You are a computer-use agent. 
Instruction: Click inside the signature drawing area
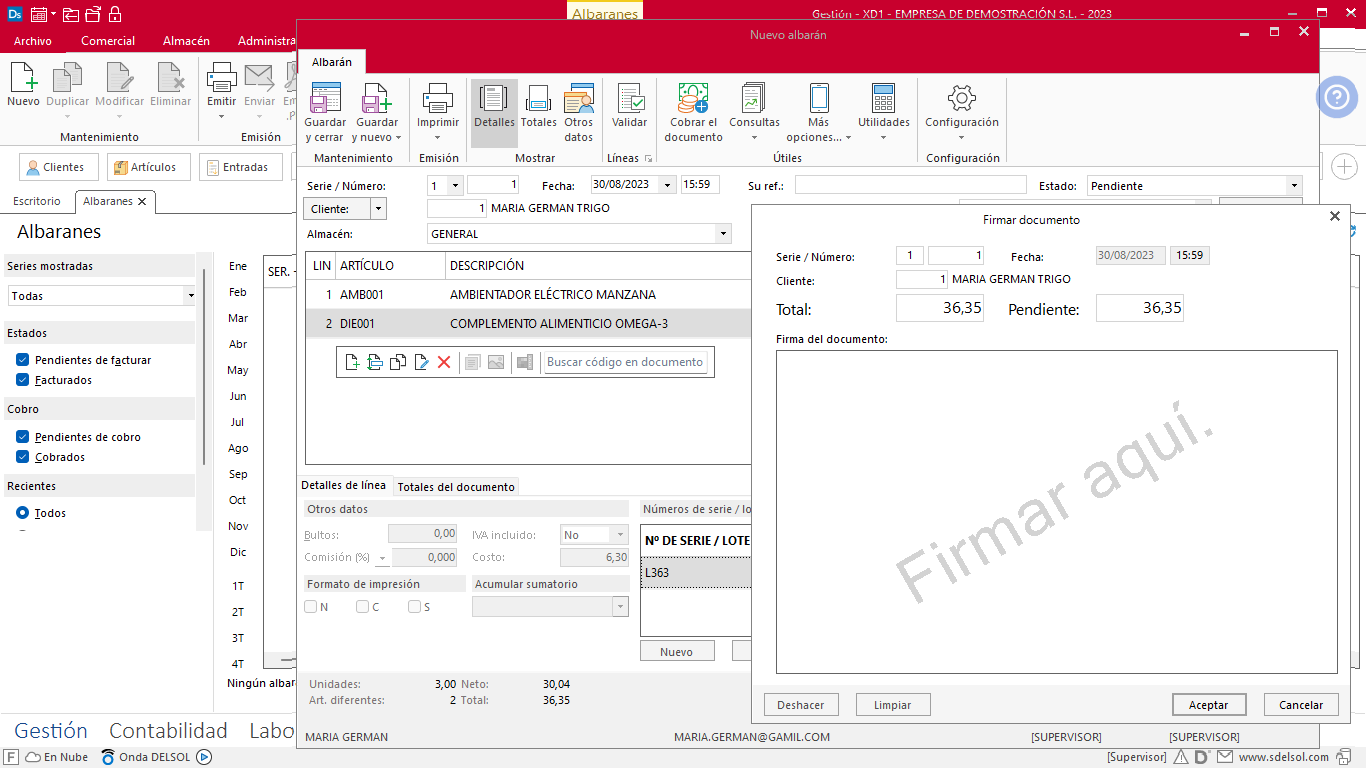coord(1056,512)
